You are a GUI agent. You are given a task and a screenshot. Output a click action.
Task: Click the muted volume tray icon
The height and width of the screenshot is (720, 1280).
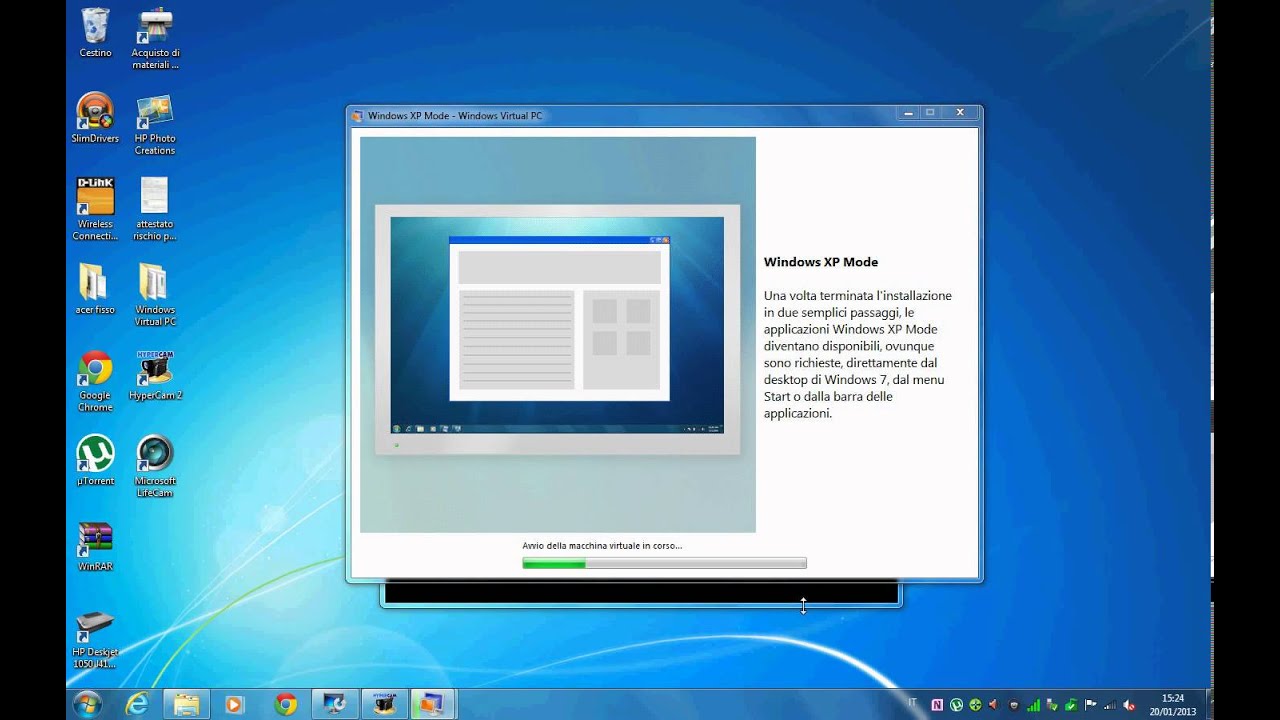click(x=1129, y=704)
